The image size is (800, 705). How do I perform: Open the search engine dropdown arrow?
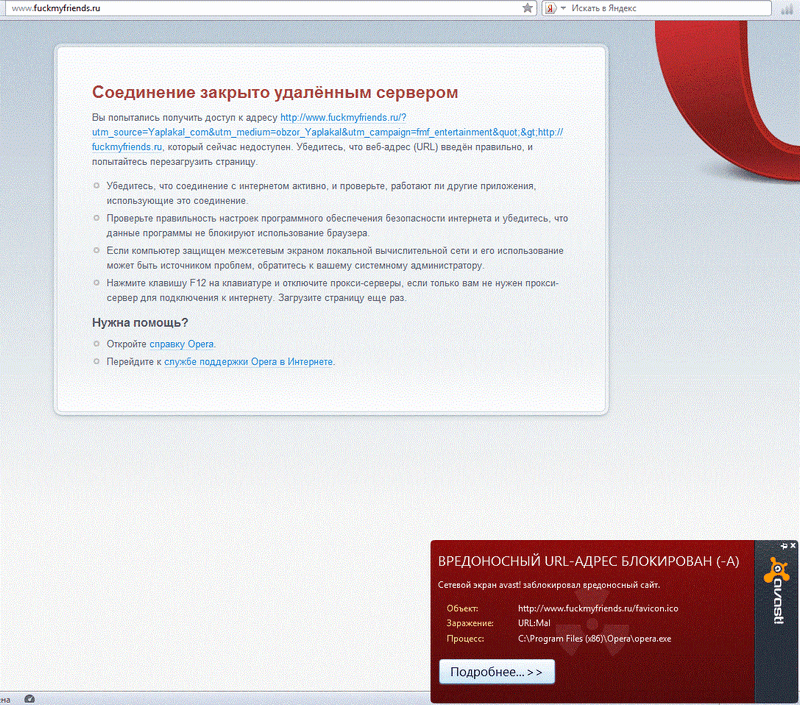[563, 8]
